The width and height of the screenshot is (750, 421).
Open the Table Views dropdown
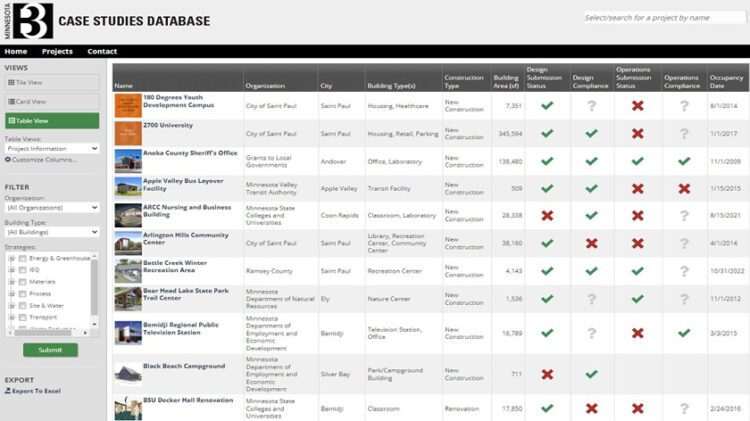51,148
